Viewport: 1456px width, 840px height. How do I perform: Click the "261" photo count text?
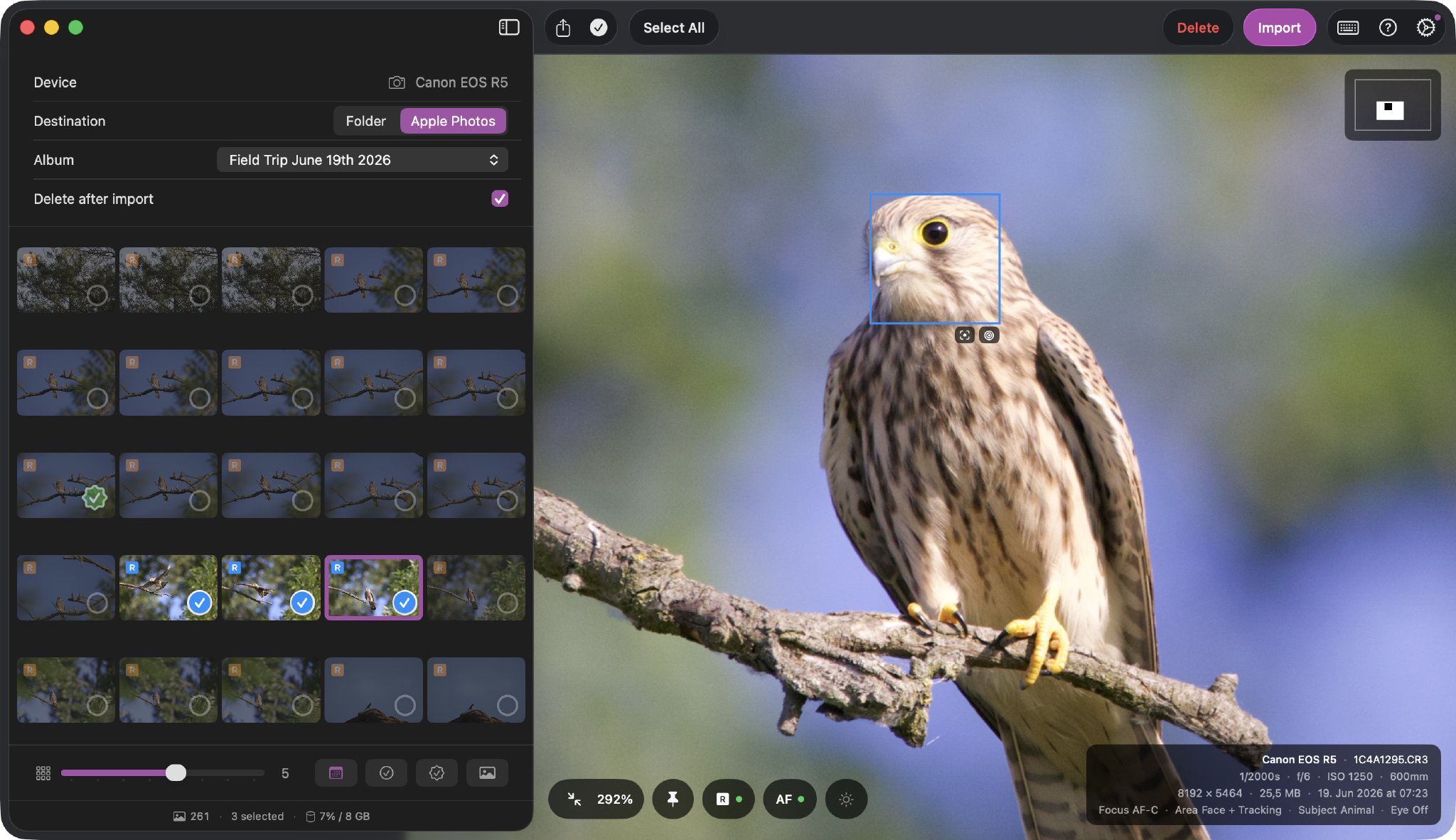pos(200,817)
